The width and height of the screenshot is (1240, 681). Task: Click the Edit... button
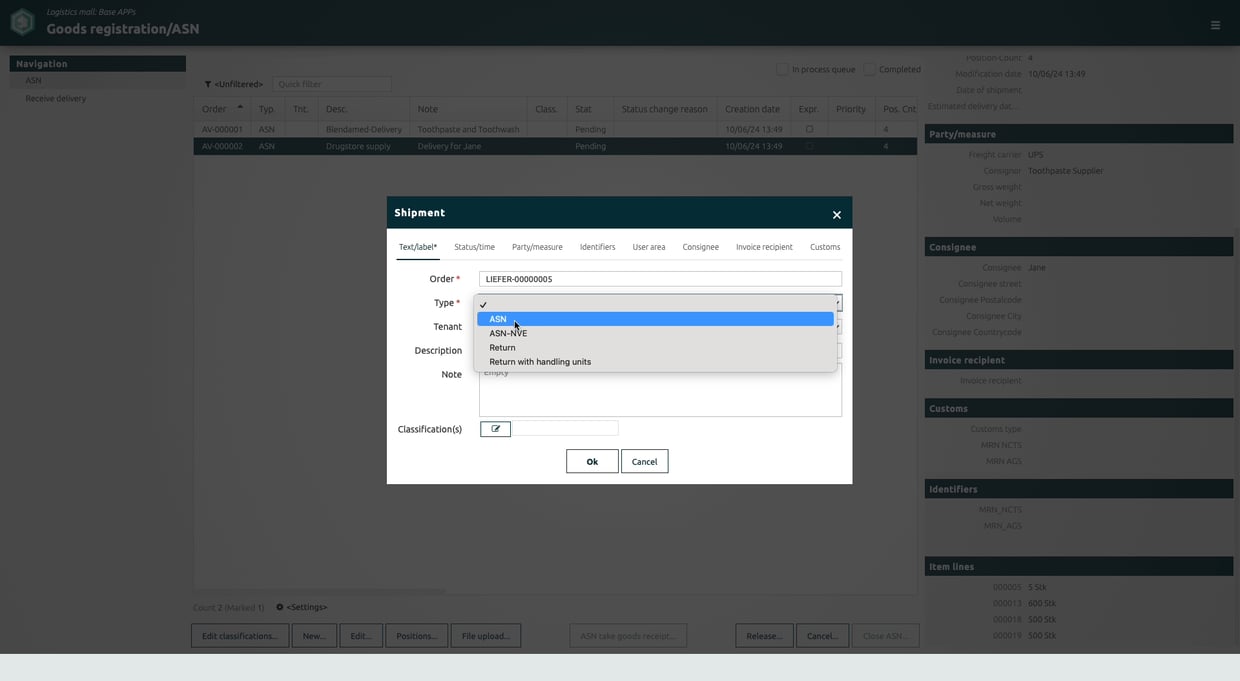pos(361,635)
